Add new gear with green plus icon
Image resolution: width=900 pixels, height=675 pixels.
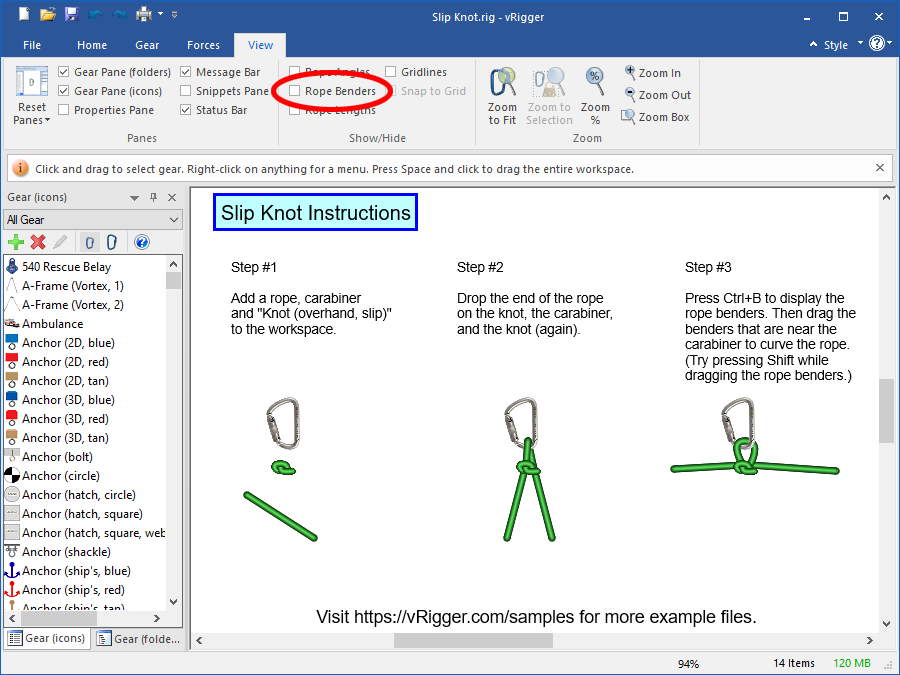[x=16, y=241]
